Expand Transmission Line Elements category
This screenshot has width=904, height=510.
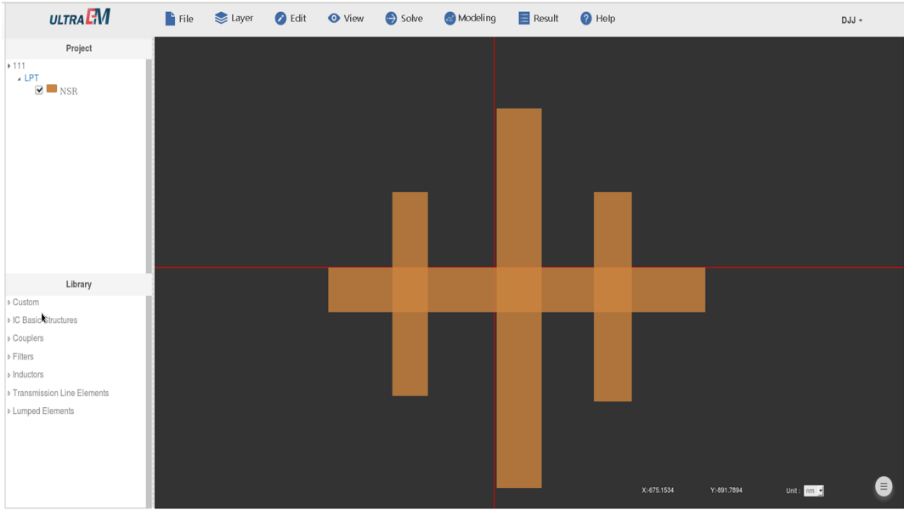click(60, 393)
